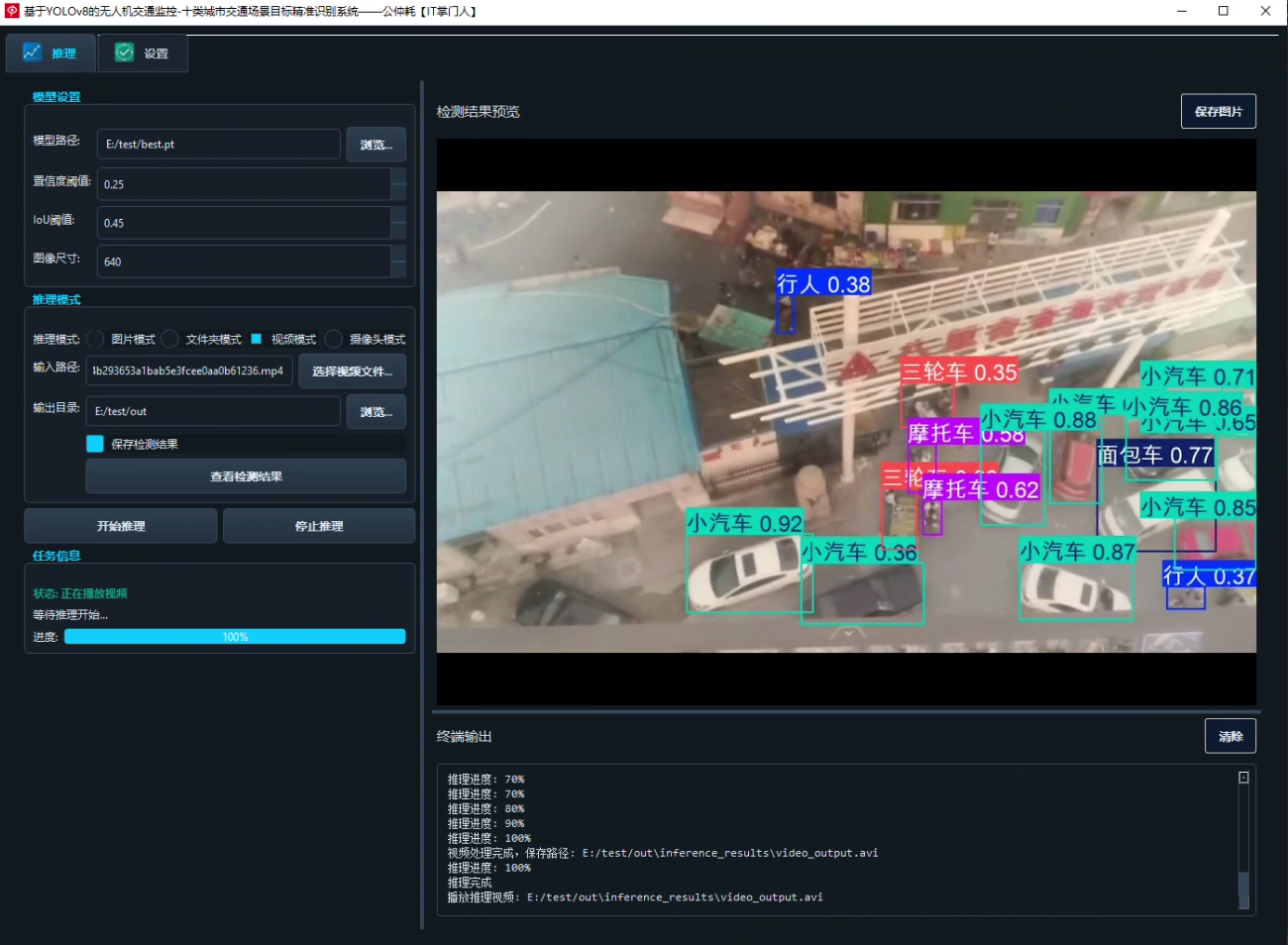Focus the IoU阈值 field showing 0.45
Screen dimensions: 1288x945
click(x=244, y=223)
